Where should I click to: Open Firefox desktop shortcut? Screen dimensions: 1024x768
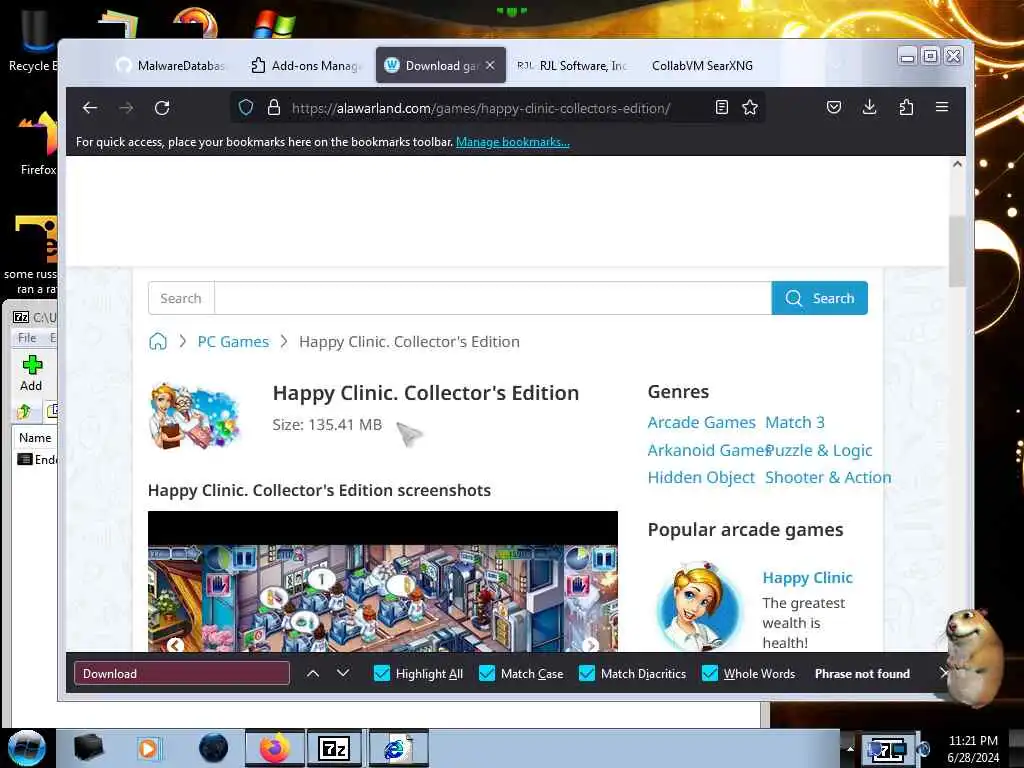(x=38, y=144)
